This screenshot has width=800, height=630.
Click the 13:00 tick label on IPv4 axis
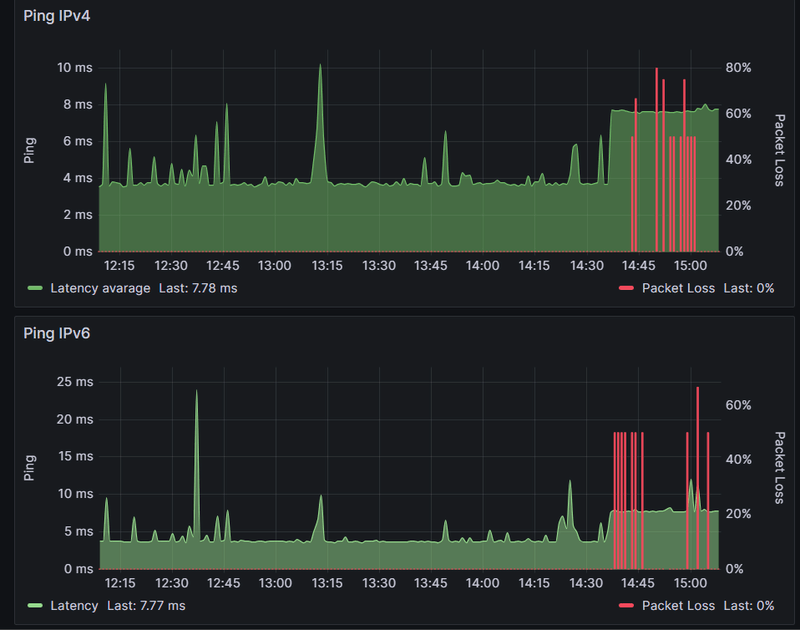[x=274, y=266]
